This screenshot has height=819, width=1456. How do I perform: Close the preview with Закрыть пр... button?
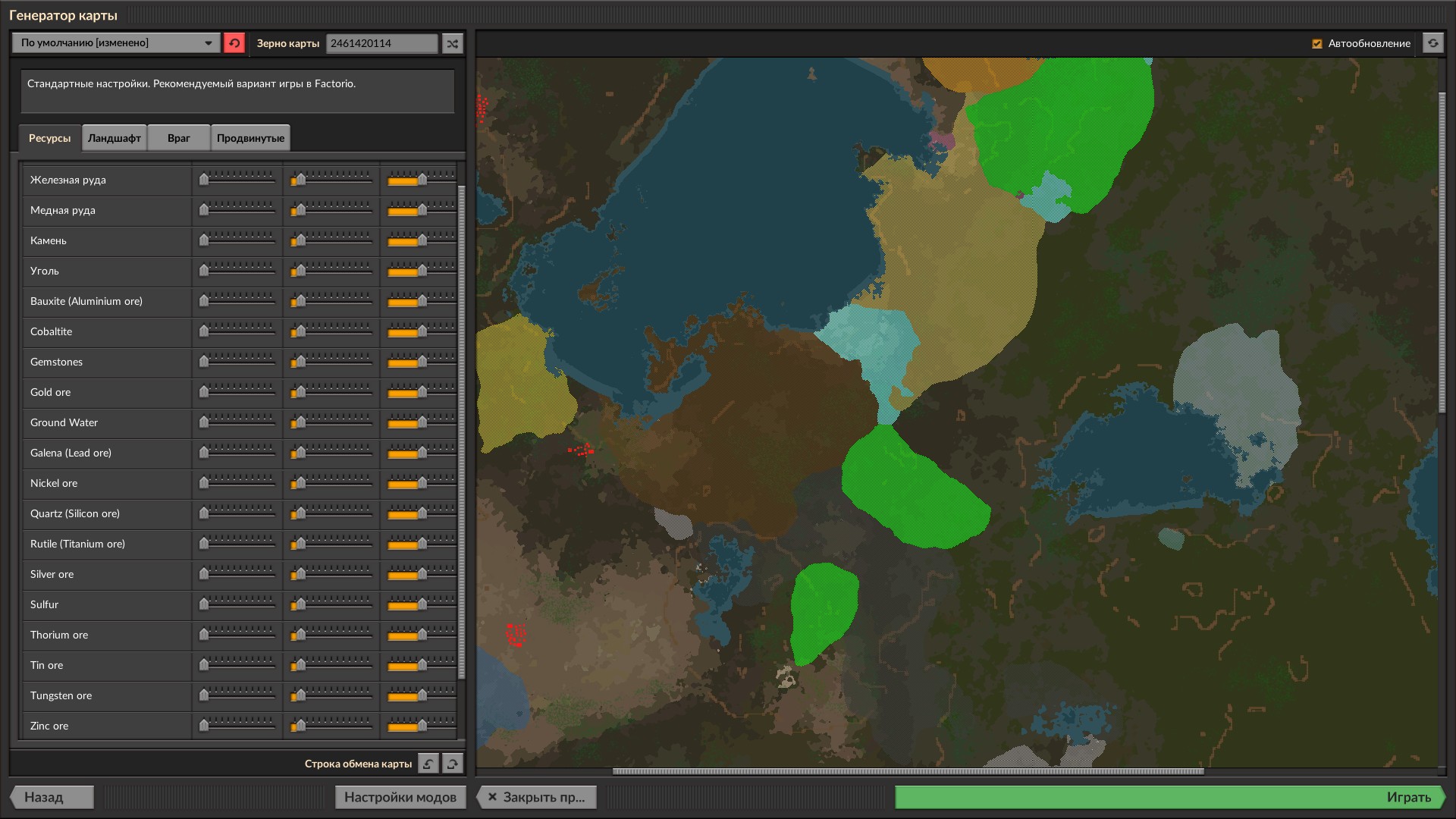(x=537, y=797)
